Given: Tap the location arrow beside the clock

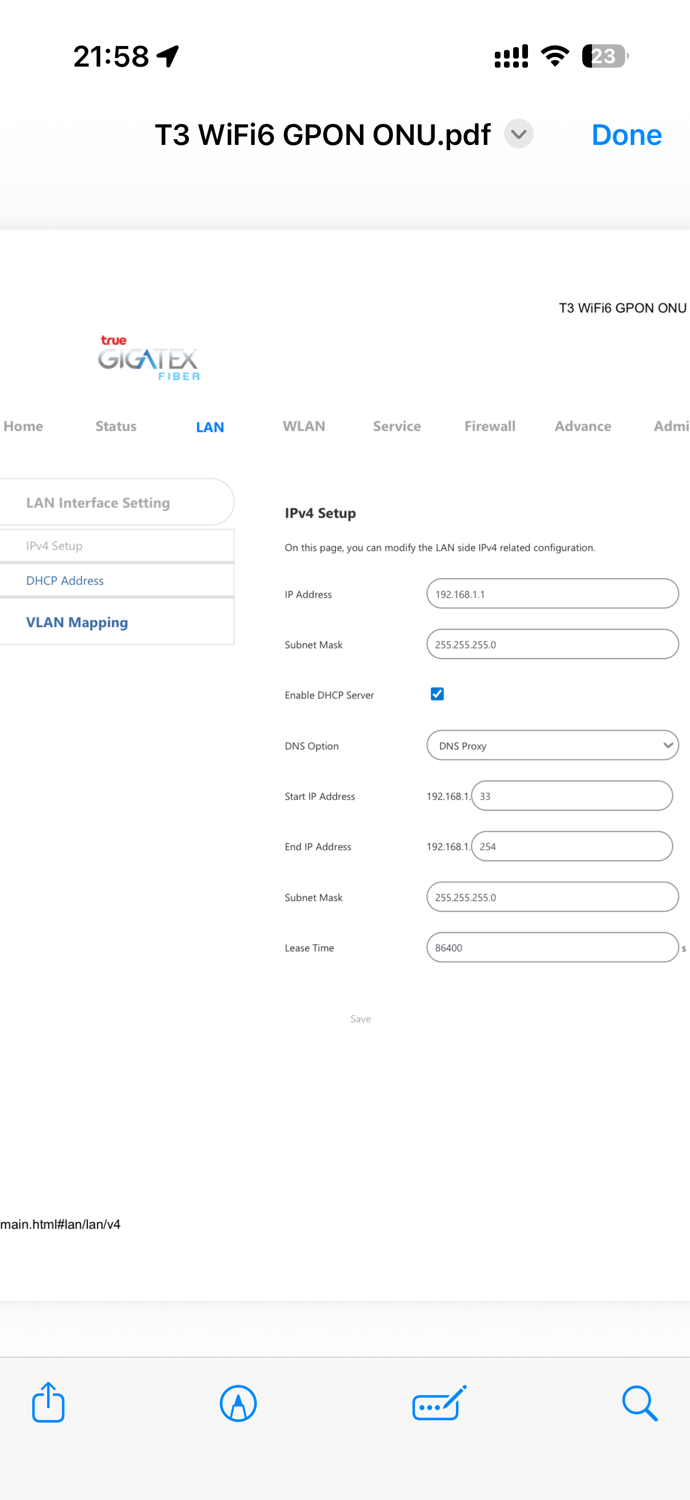Looking at the screenshot, I should click(x=168, y=56).
